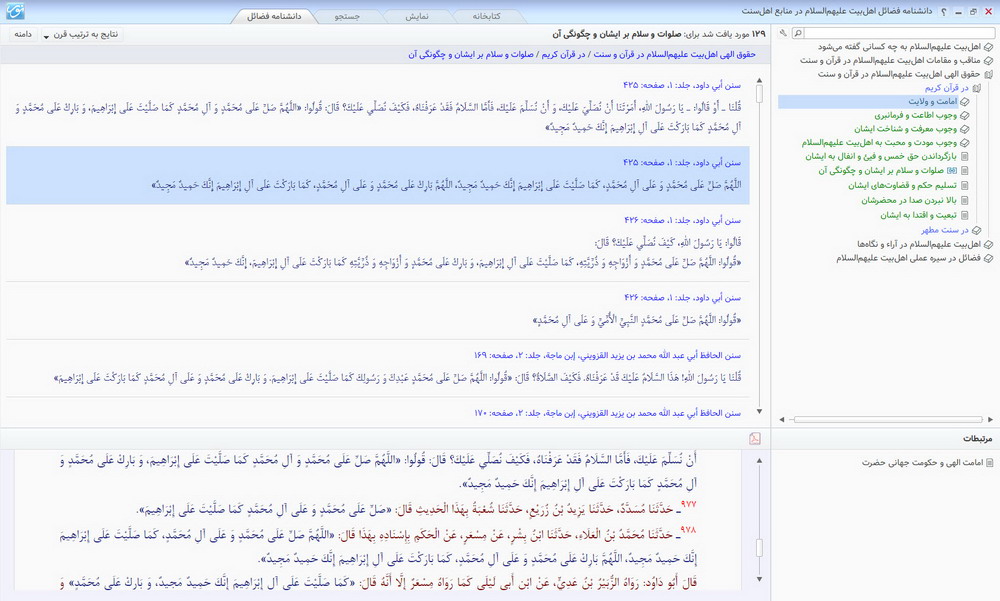This screenshot has height=601, width=1000.
Task: Click the results list scroll up arrow
Action: tap(759, 80)
